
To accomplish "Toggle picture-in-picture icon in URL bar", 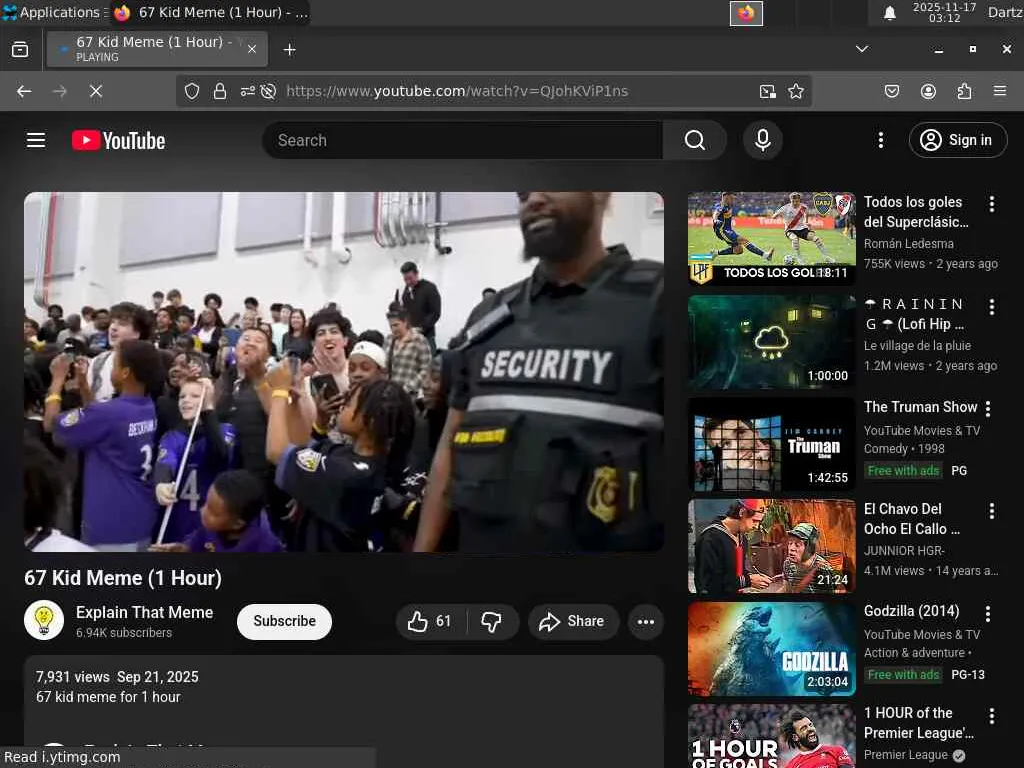I will (x=767, y=91).
